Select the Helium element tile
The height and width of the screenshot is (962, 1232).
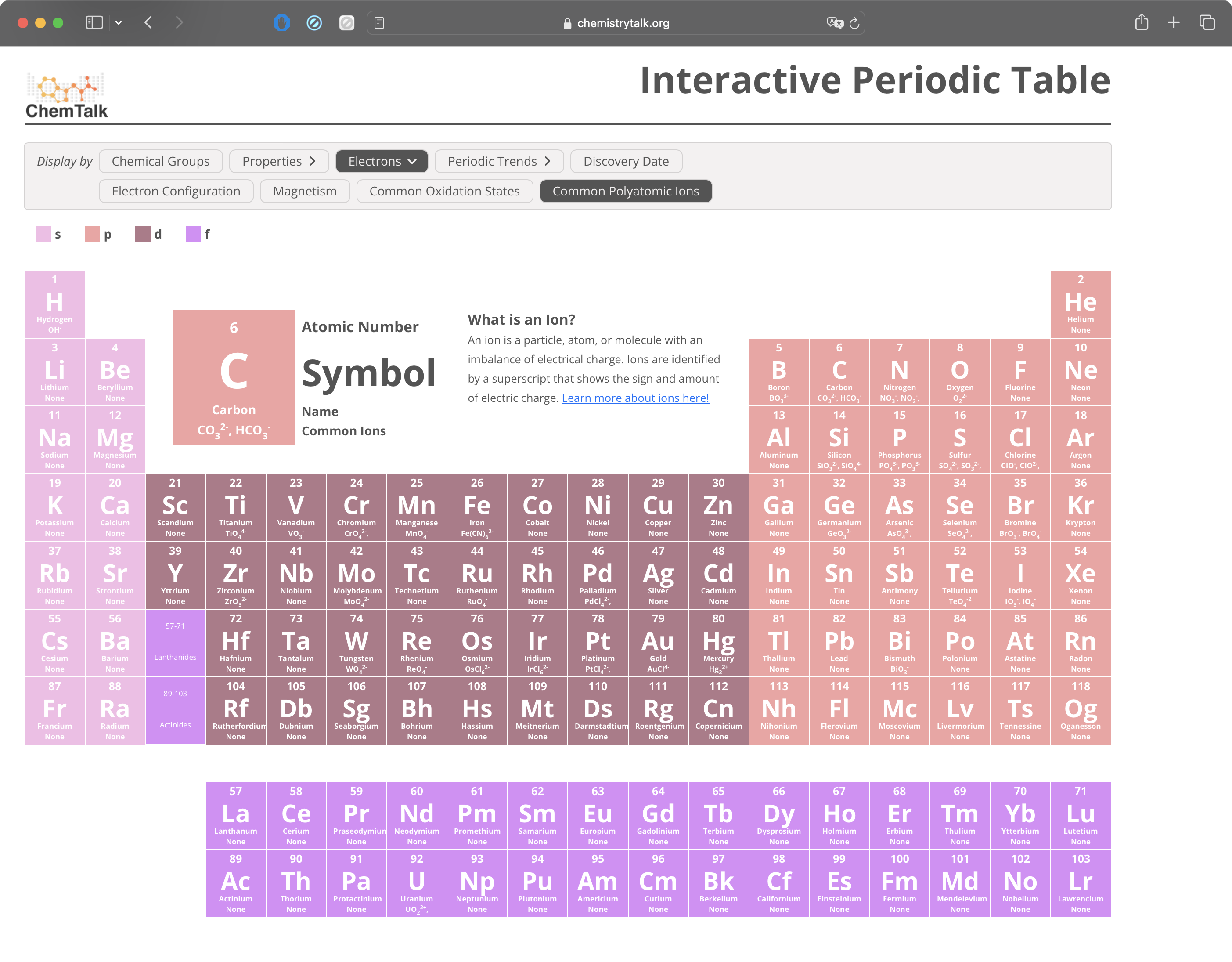pos(1080,304)
